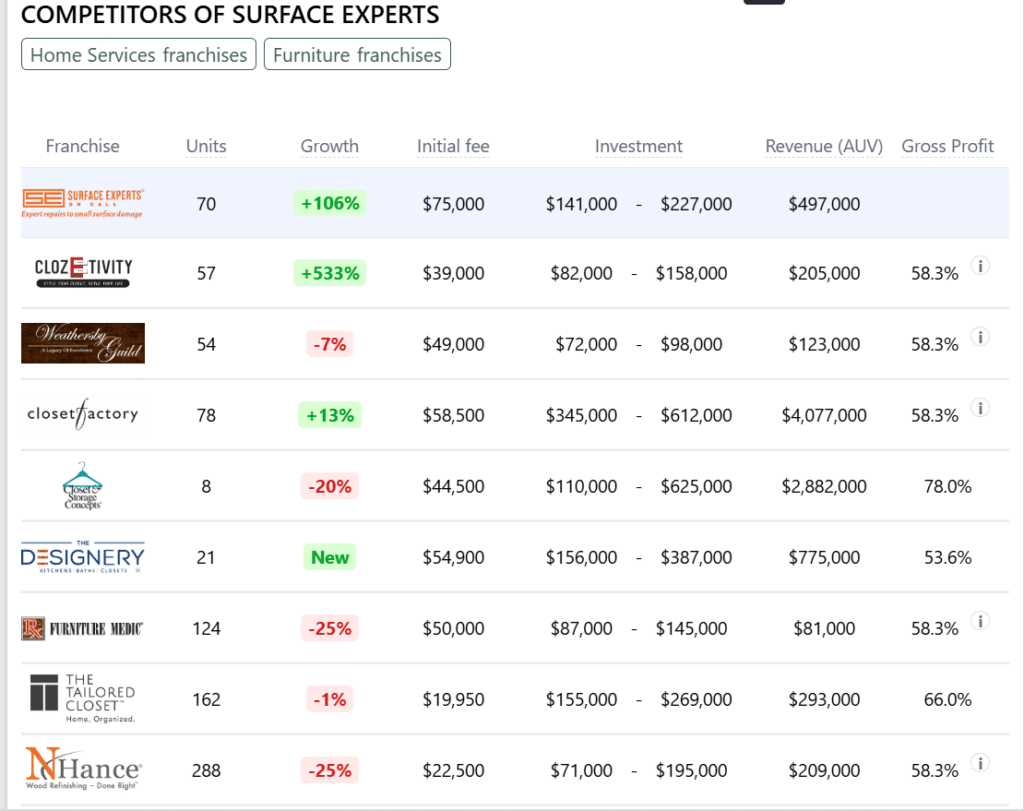The image size is (1024, 811).
Task: Click the New growth badge for Designery
Action: [330, 558]
